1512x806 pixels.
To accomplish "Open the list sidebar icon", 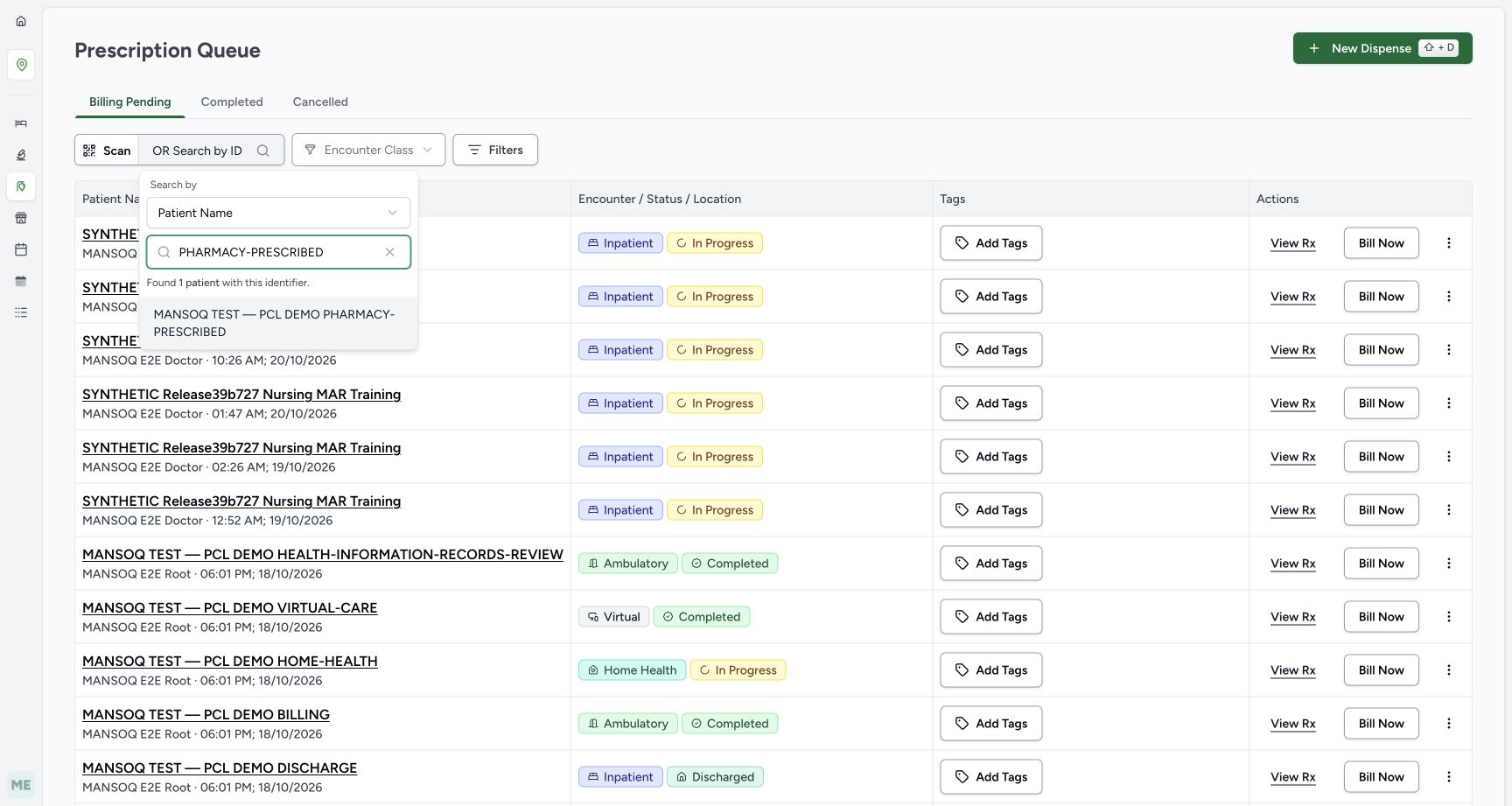I will tap(21, 312).
